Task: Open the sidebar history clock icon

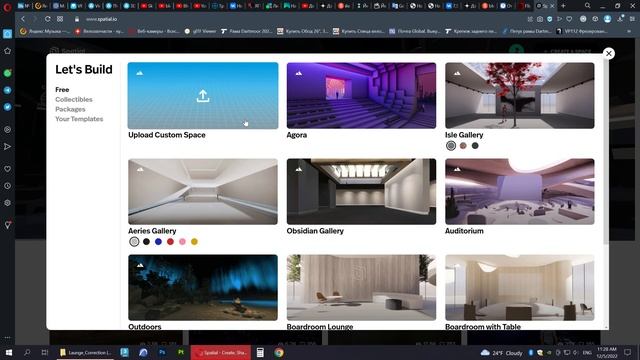Action: tap(7, 186)
